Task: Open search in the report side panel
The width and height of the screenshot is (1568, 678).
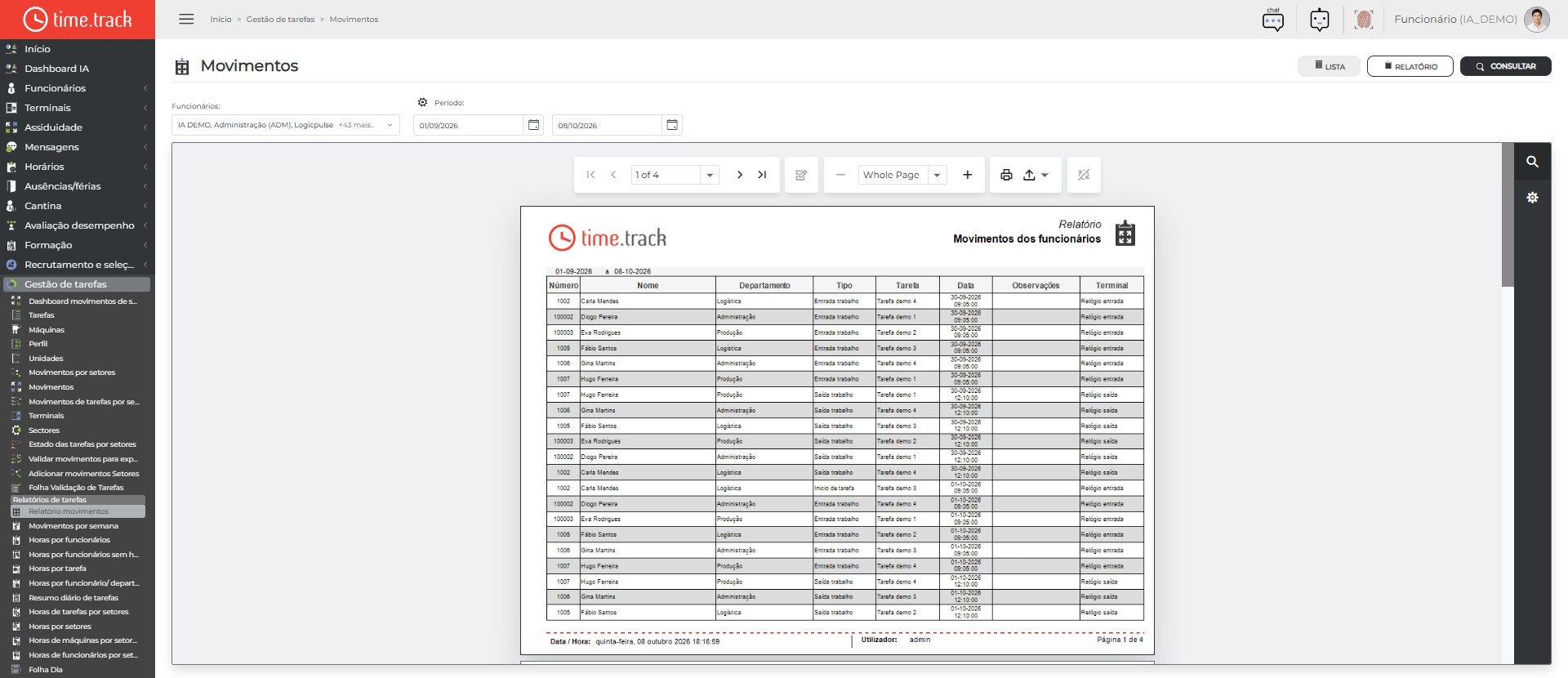Action: point(1532,162)
